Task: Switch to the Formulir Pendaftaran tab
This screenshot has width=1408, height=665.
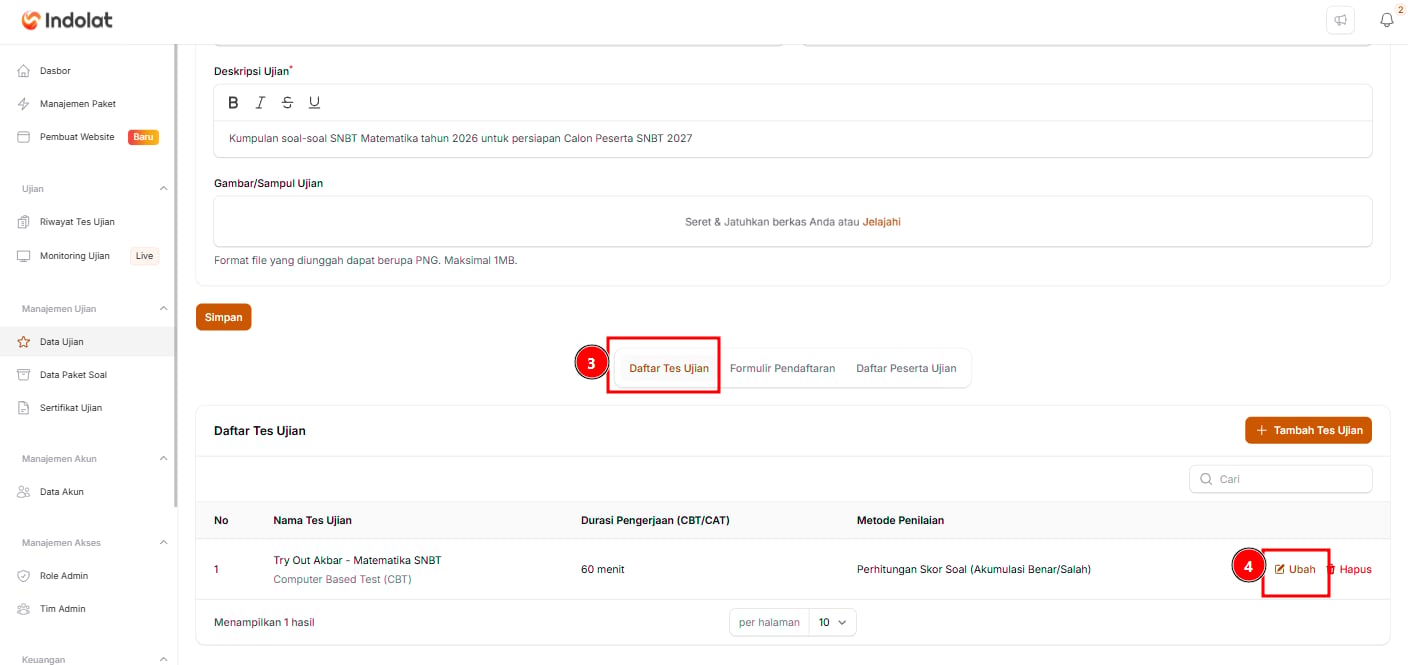Action: [x=782, y=368]
